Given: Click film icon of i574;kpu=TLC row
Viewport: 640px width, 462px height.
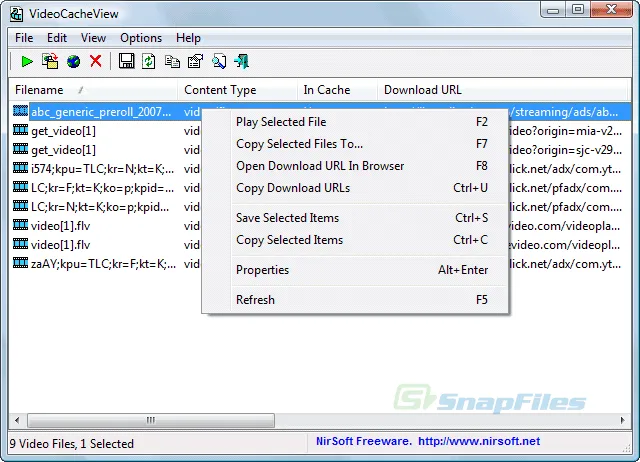Looking at the screenshot, I should click(x=20, y=168).
